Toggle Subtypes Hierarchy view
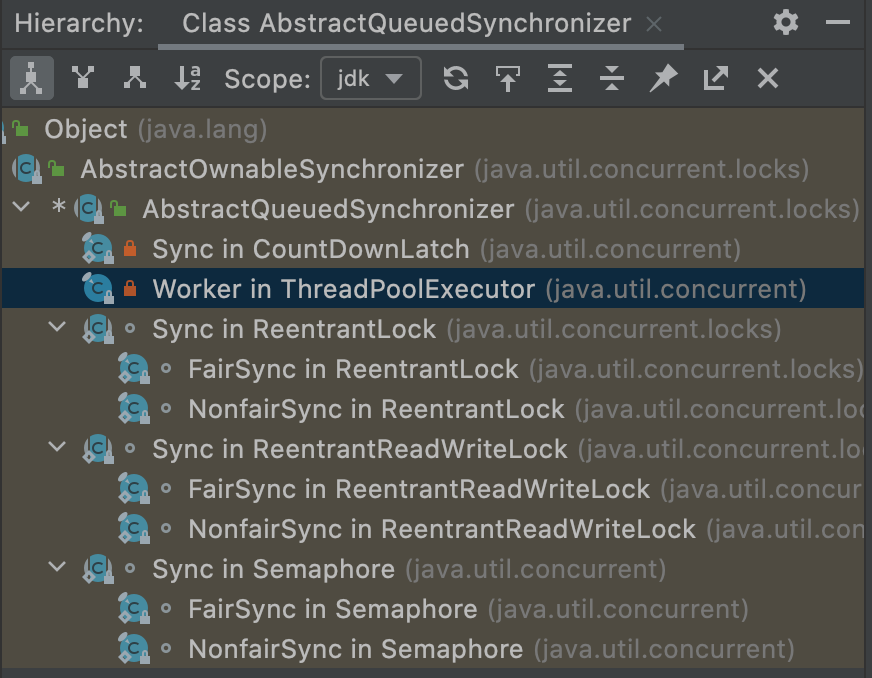 point(135,78)
